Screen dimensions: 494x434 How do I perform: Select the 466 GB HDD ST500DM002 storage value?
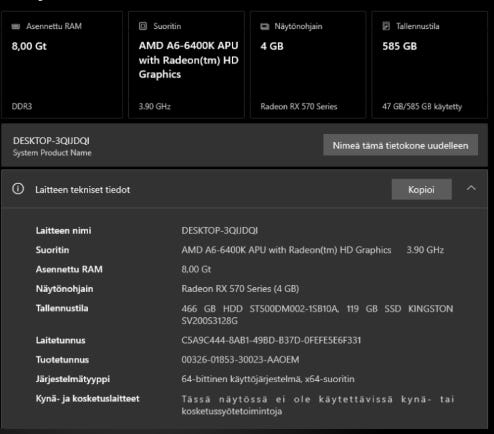click(317, 314)
